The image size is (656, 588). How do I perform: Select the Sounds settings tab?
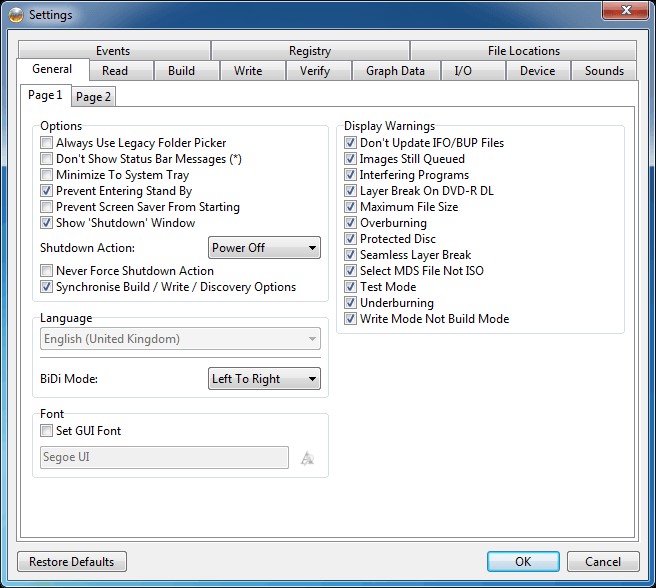tap(604, 71)
